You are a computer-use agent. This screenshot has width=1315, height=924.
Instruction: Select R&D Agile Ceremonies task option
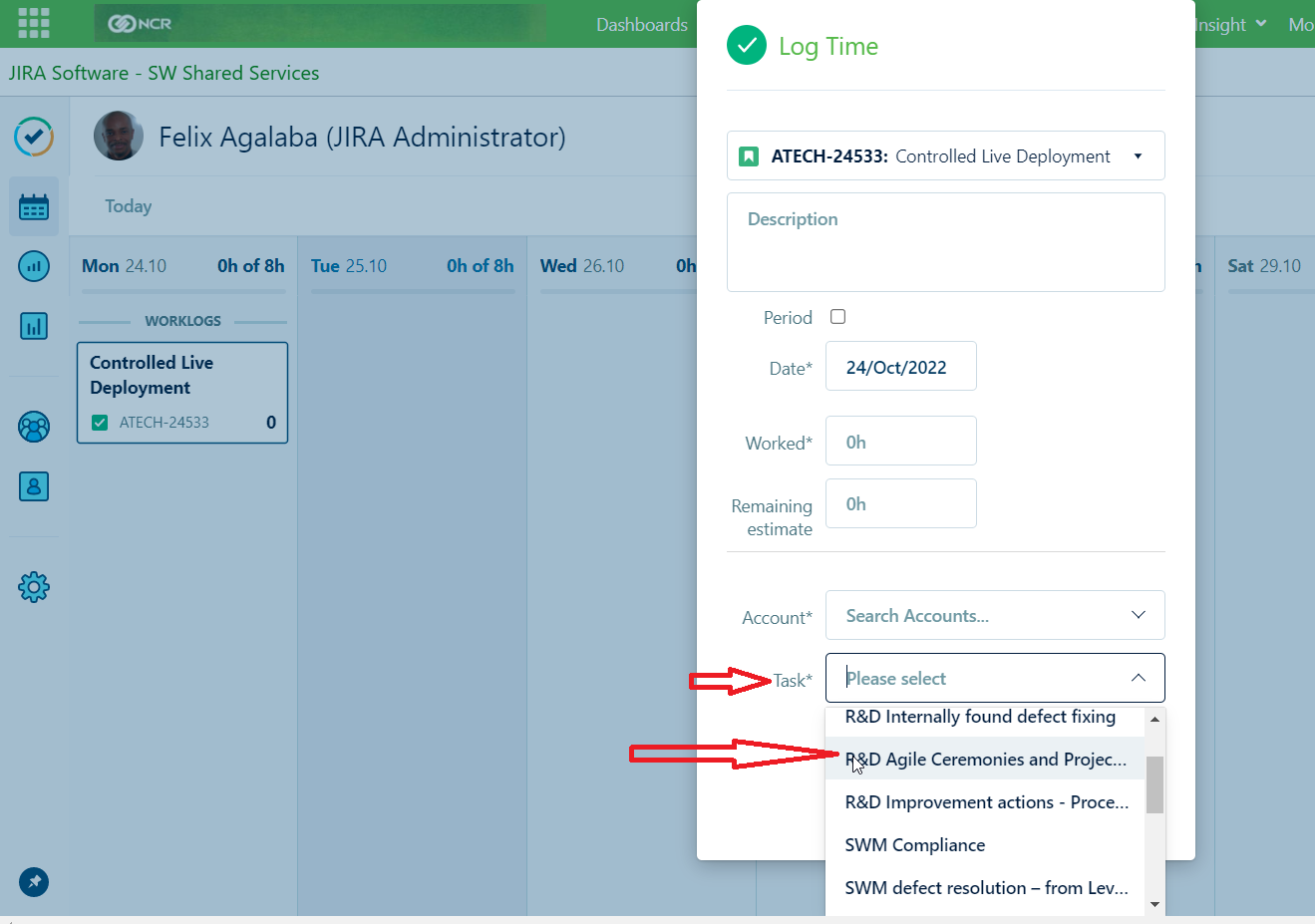(985, 760)
